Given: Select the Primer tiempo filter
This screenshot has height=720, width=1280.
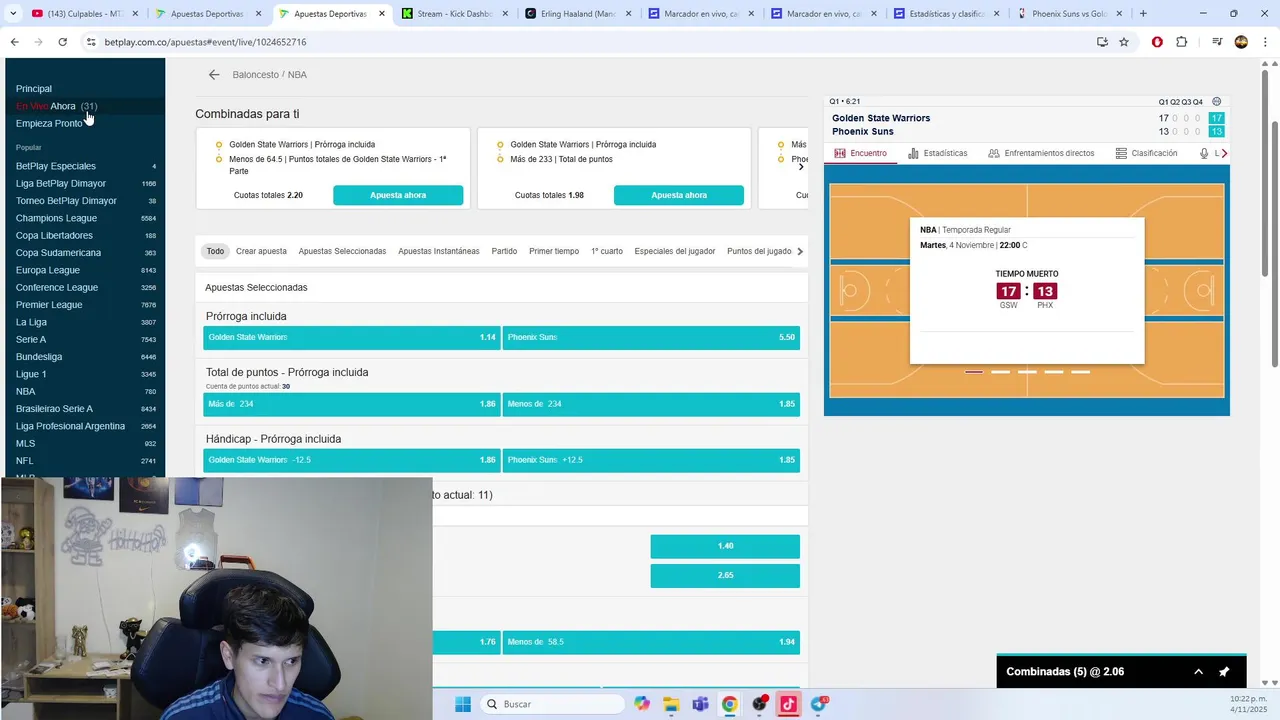Looking at the screenshot, I should [554, 251].
